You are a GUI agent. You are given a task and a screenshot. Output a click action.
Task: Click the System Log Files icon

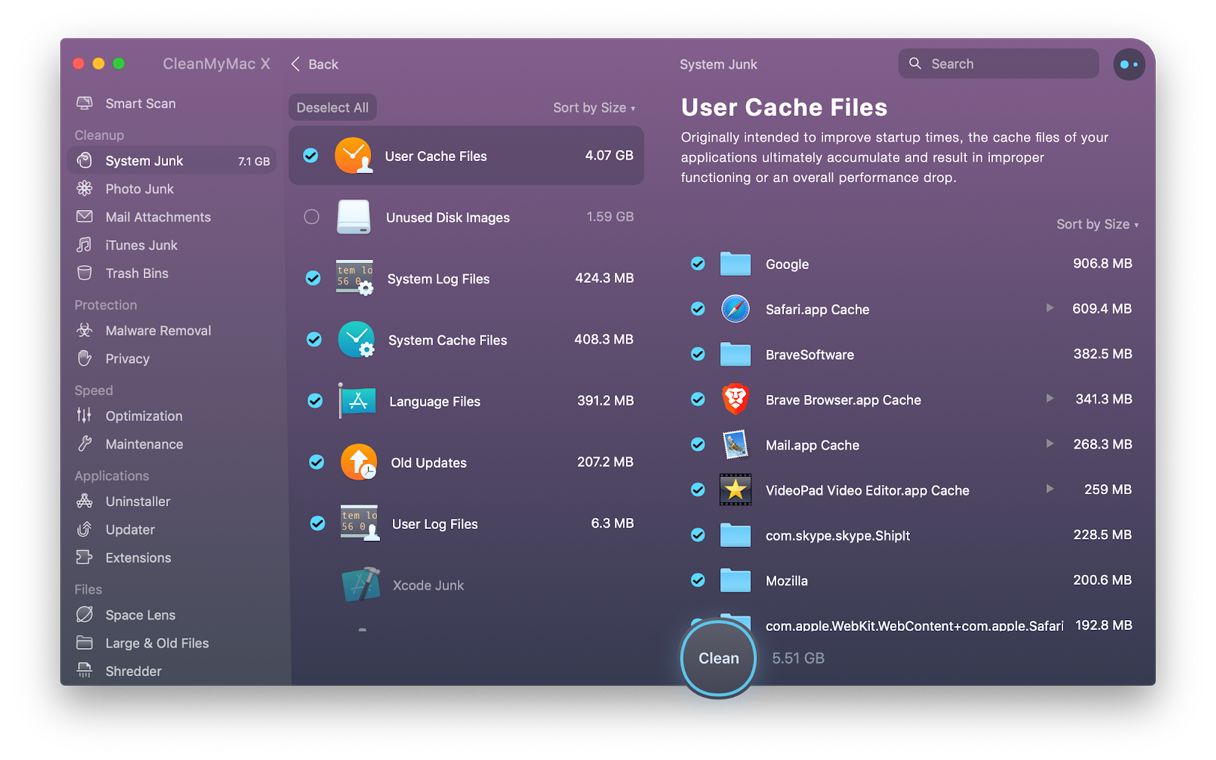coord(355,278)
